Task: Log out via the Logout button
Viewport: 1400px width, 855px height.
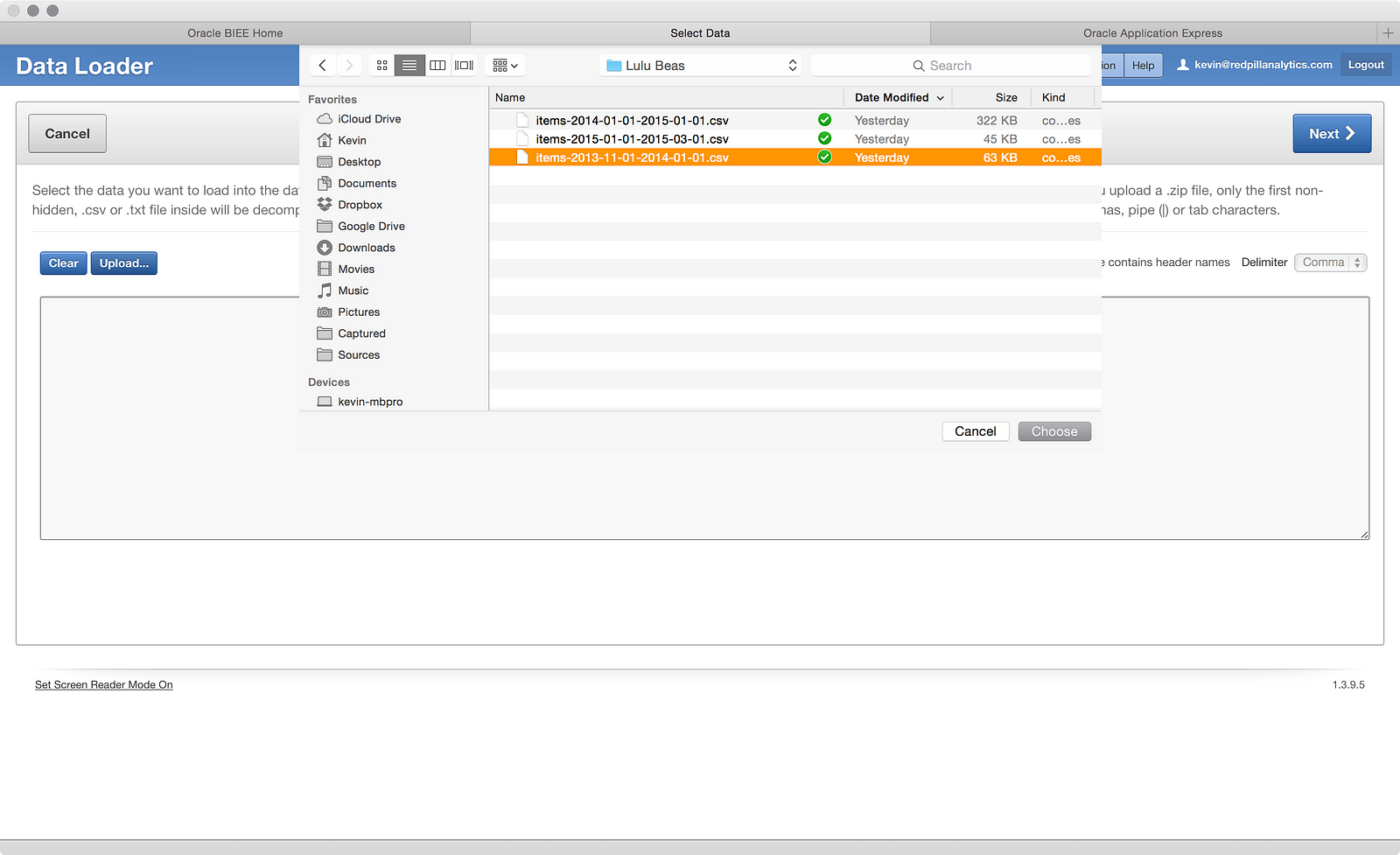Action: pyautogui.click(x=1366, y=65)
